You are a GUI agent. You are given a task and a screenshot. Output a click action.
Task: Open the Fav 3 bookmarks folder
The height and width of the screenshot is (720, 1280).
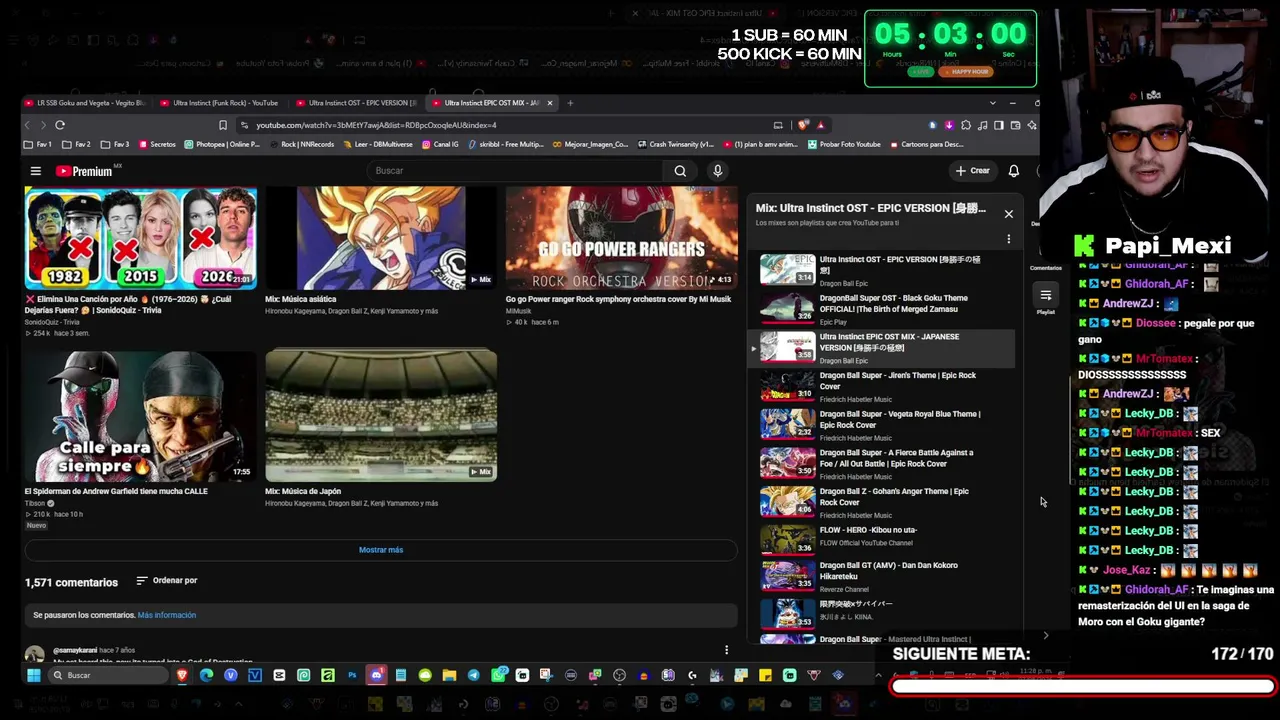(115, 145)
